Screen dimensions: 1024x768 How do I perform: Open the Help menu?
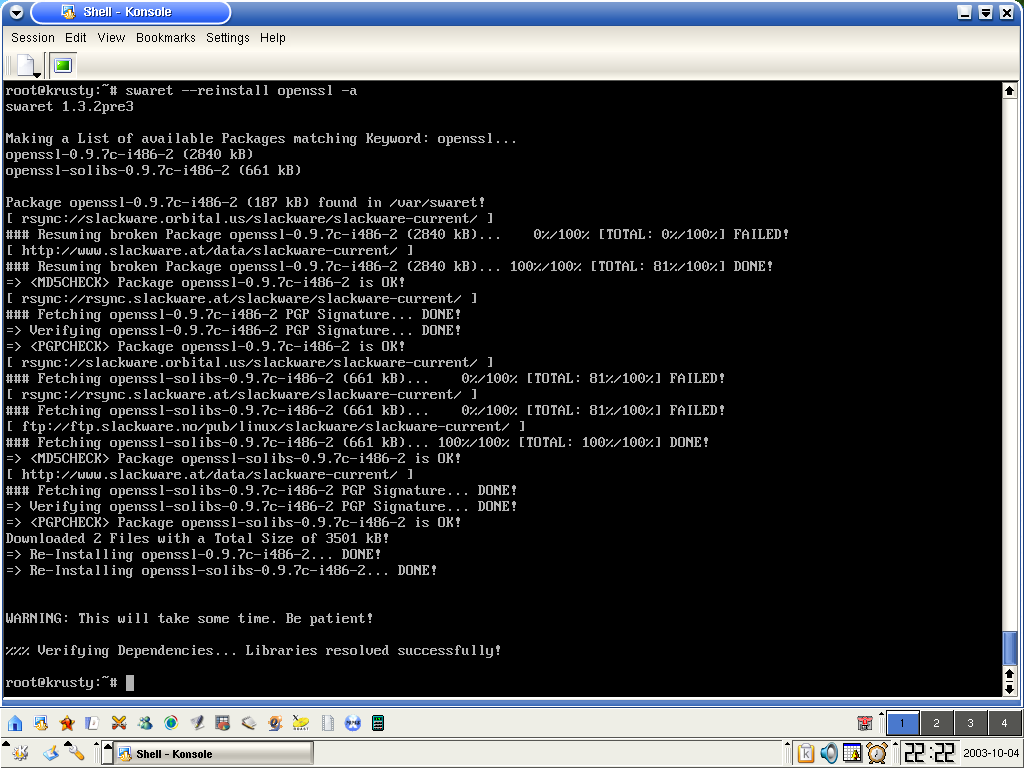[272, 38]
